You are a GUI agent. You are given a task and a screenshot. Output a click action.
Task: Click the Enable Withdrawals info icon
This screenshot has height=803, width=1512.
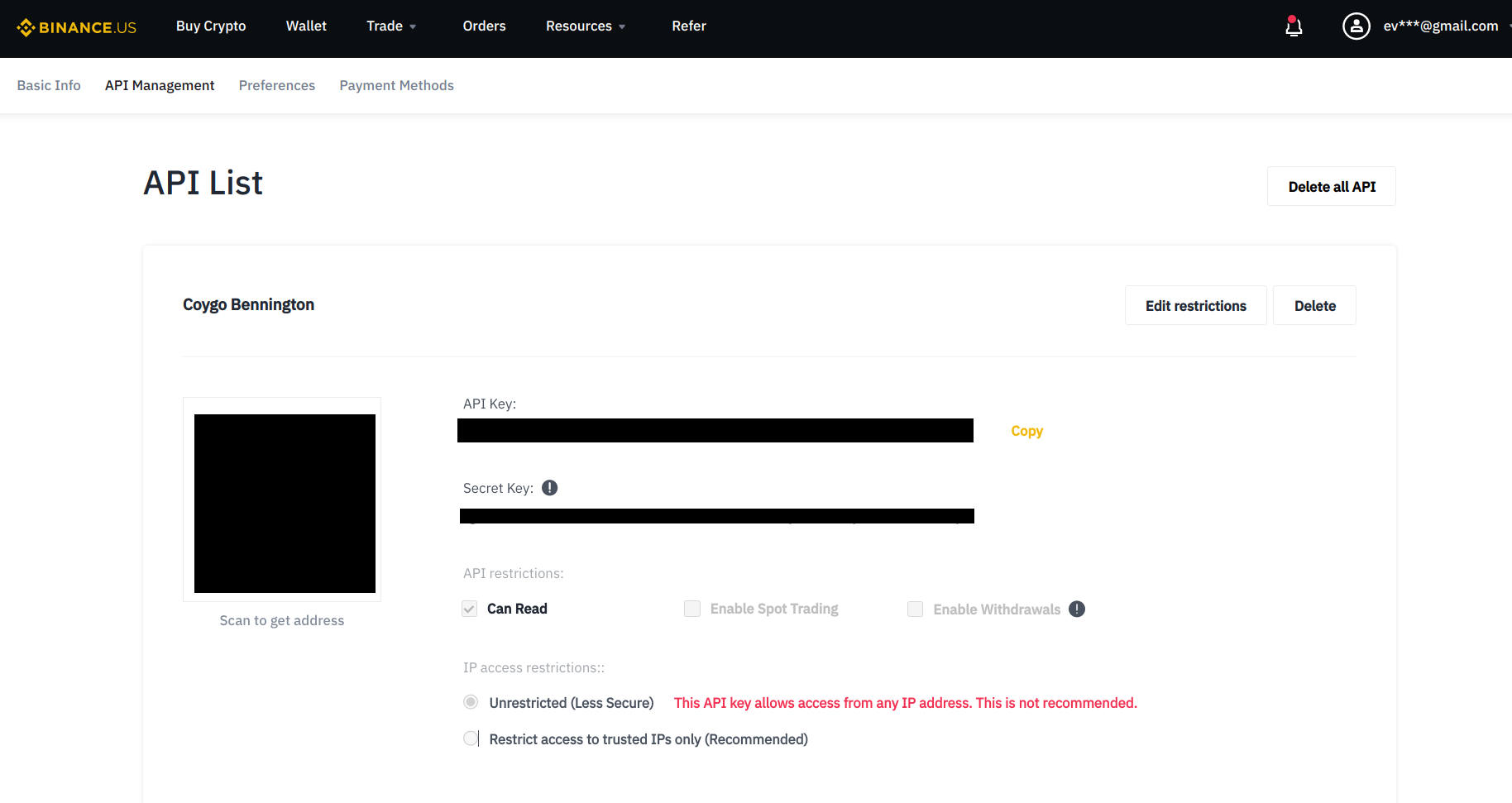coord(1077,609)
